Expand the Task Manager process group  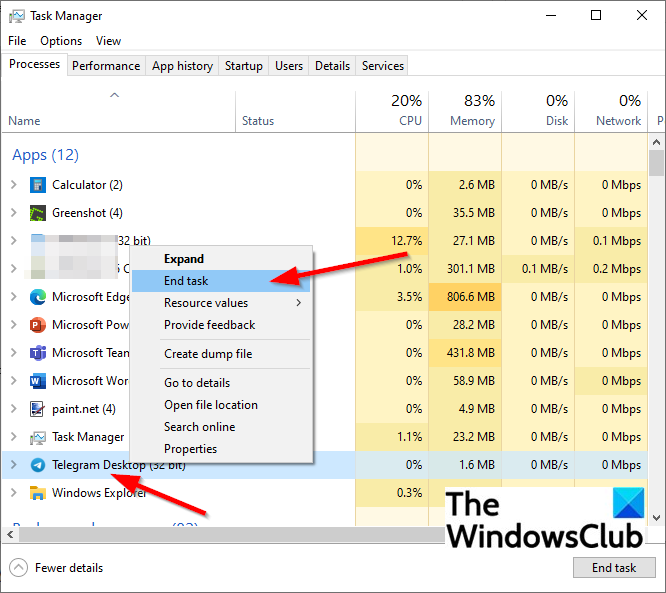(14, 437)
